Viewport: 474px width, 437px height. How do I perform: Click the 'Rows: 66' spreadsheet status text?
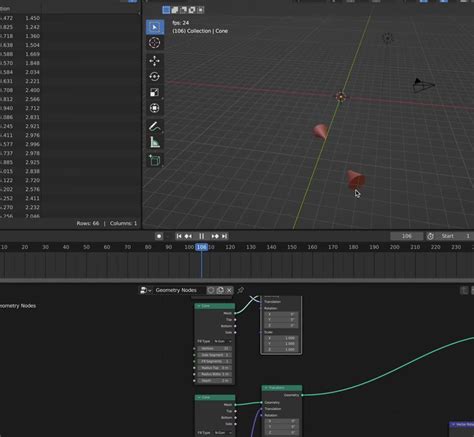(88, 223)
